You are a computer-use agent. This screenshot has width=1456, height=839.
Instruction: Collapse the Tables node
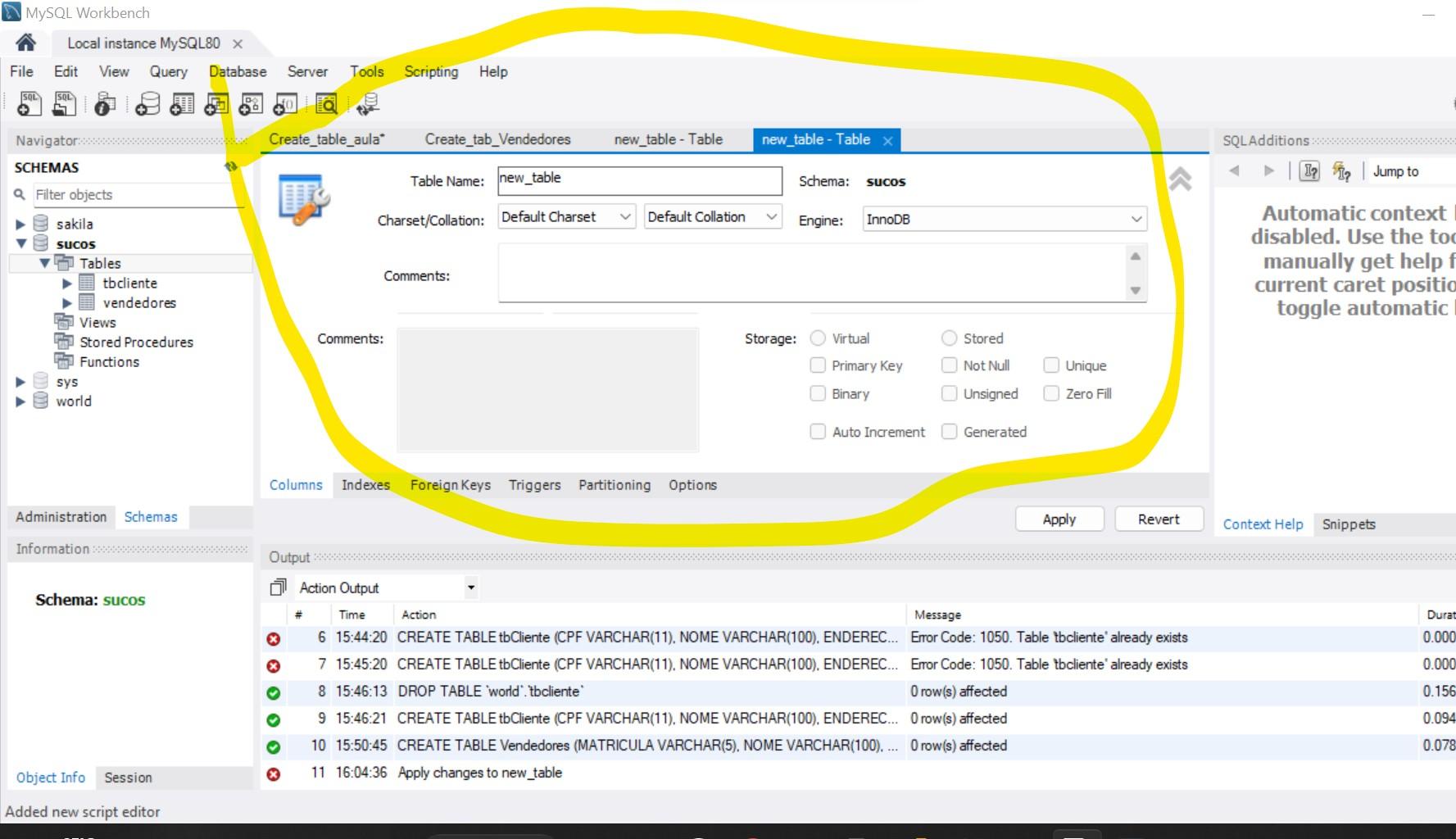[x=44, y=263]
